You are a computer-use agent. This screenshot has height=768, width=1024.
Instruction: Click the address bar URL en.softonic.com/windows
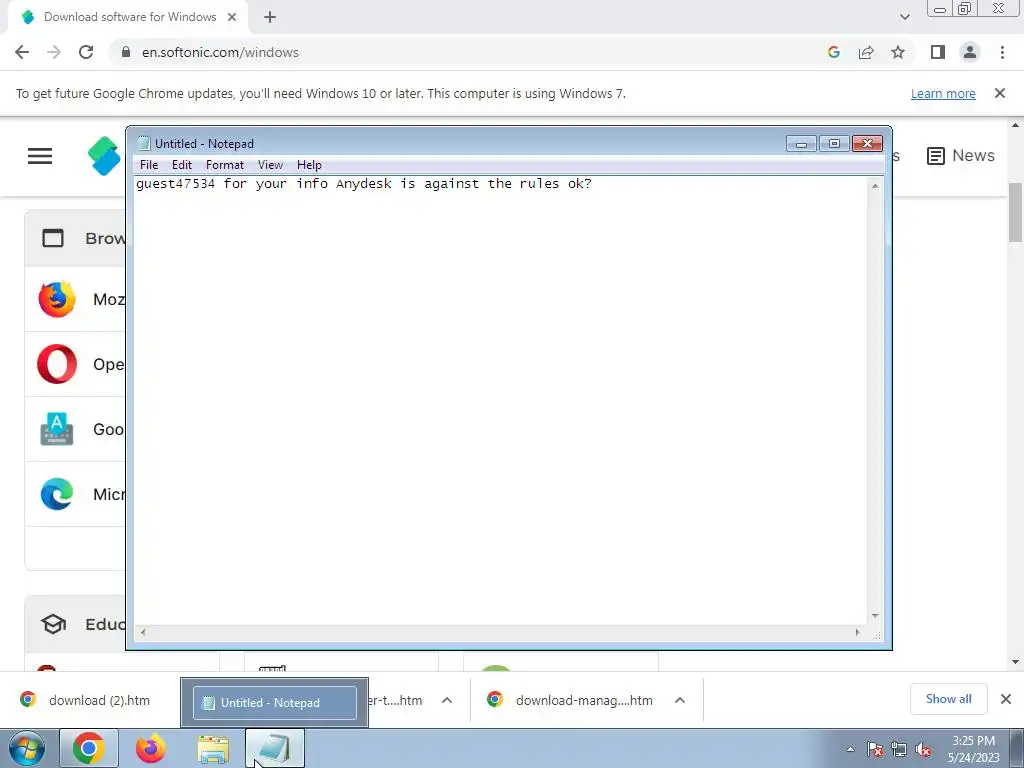point(220,52)
